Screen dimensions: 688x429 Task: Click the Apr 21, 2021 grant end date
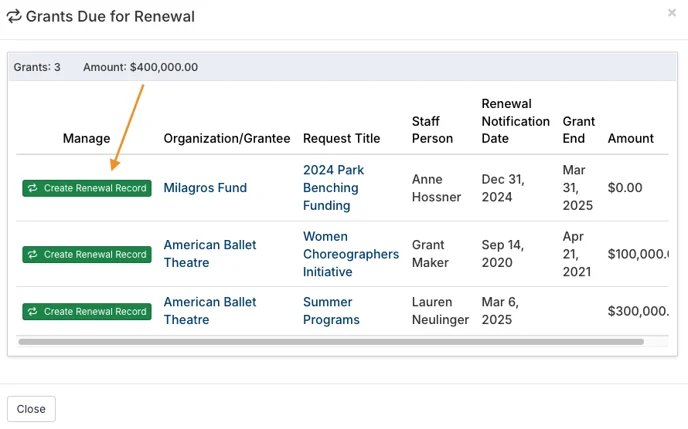(x=577, y=254)
